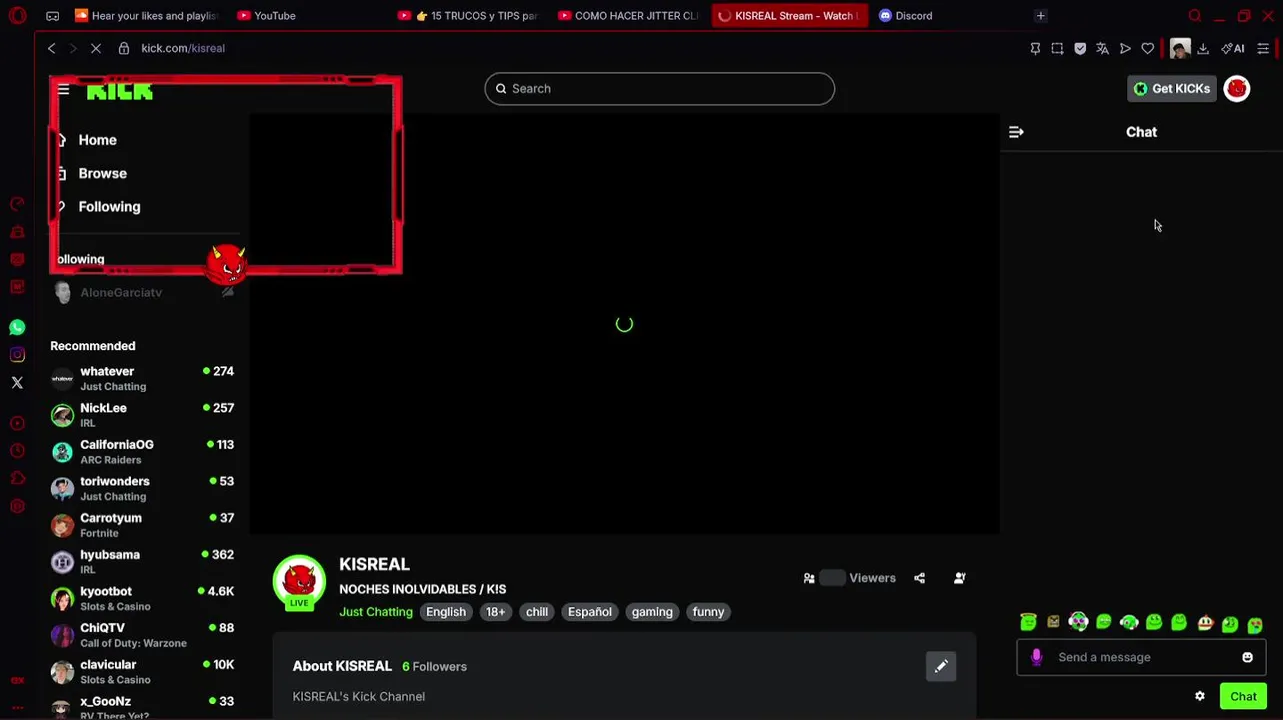The height and width of the screenshot is (720, 1283).
Task: Go to Home in Kick sidebar
Action: tap(97, 140)
